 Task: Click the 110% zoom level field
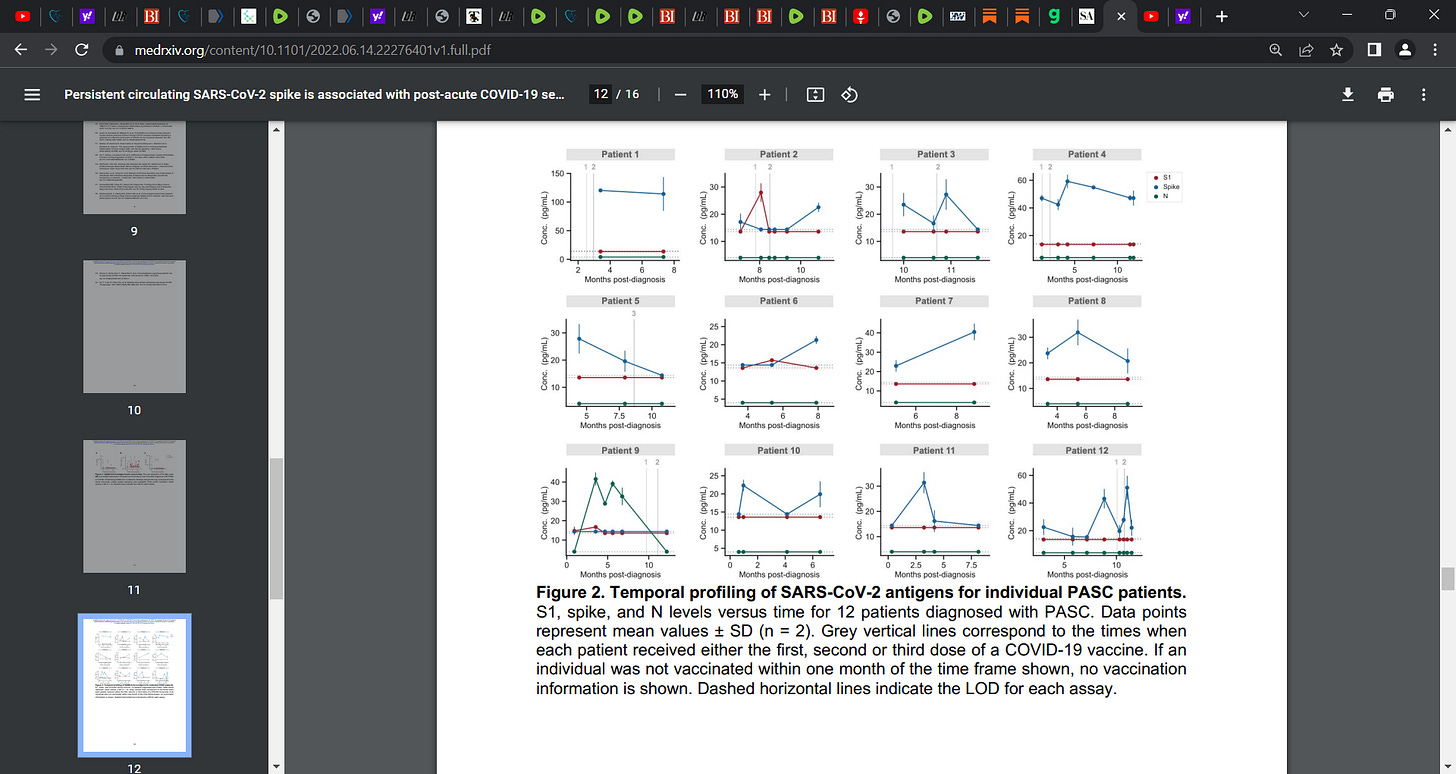tap(723, 94)
